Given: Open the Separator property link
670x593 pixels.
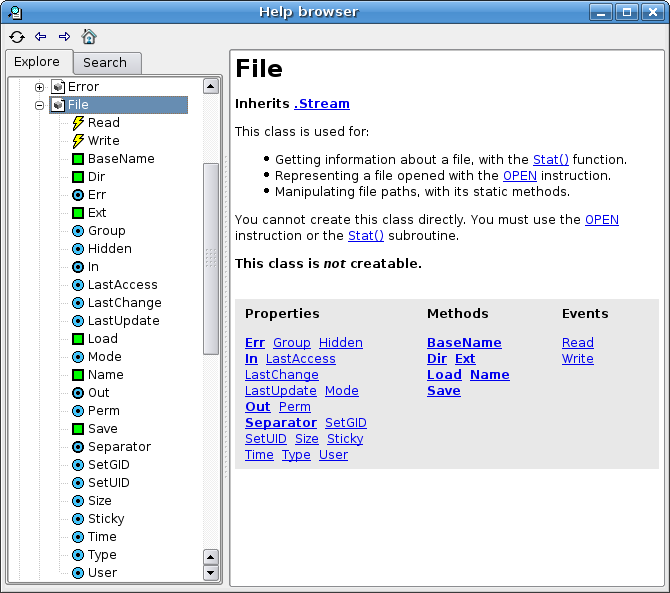Looking at the screenshot, I should pyautogui.click(x=281, y=423).
